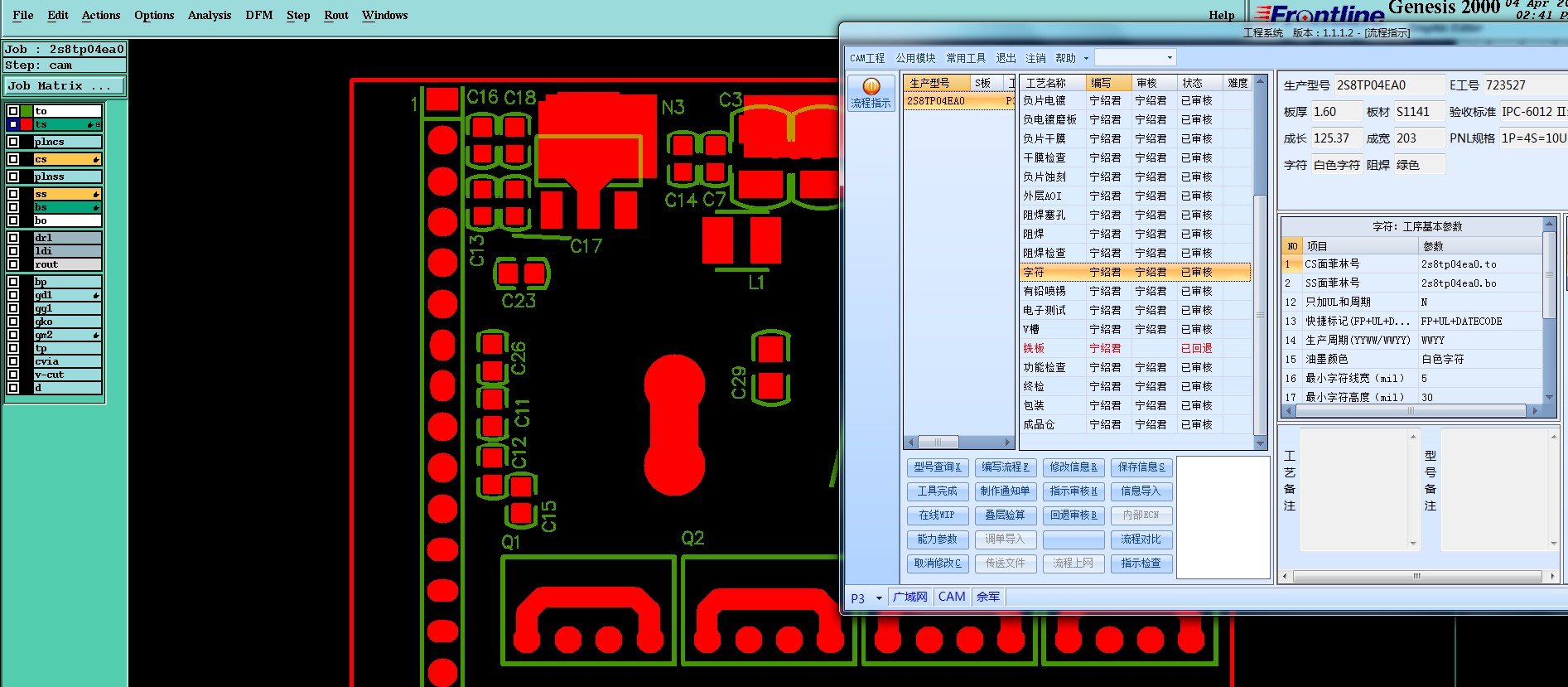Click the 编写流程F button
Image resolution: width=1568 pixels, height=687 pixels.
1006,467
